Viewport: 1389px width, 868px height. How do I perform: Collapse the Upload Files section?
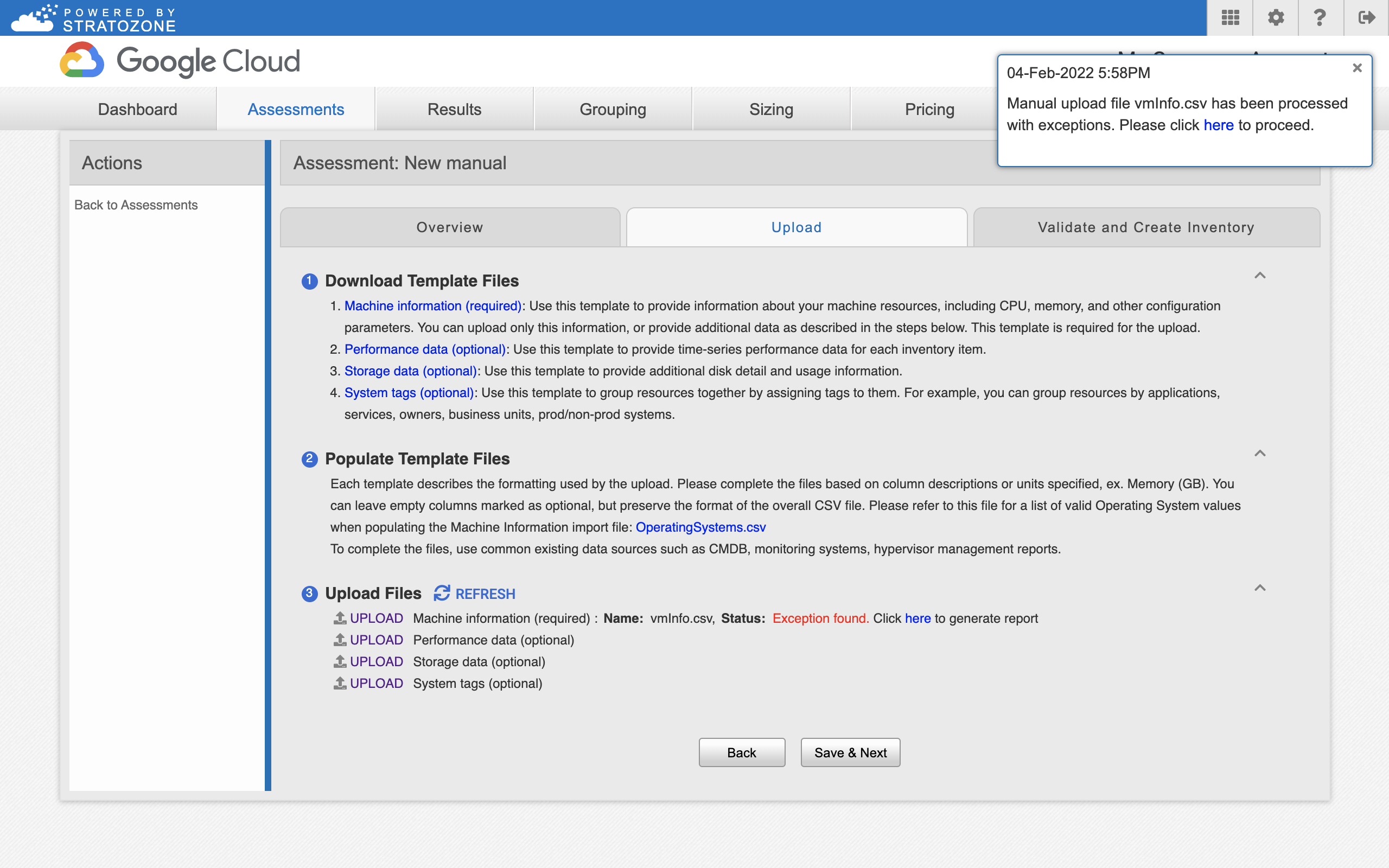point(1260,587)
